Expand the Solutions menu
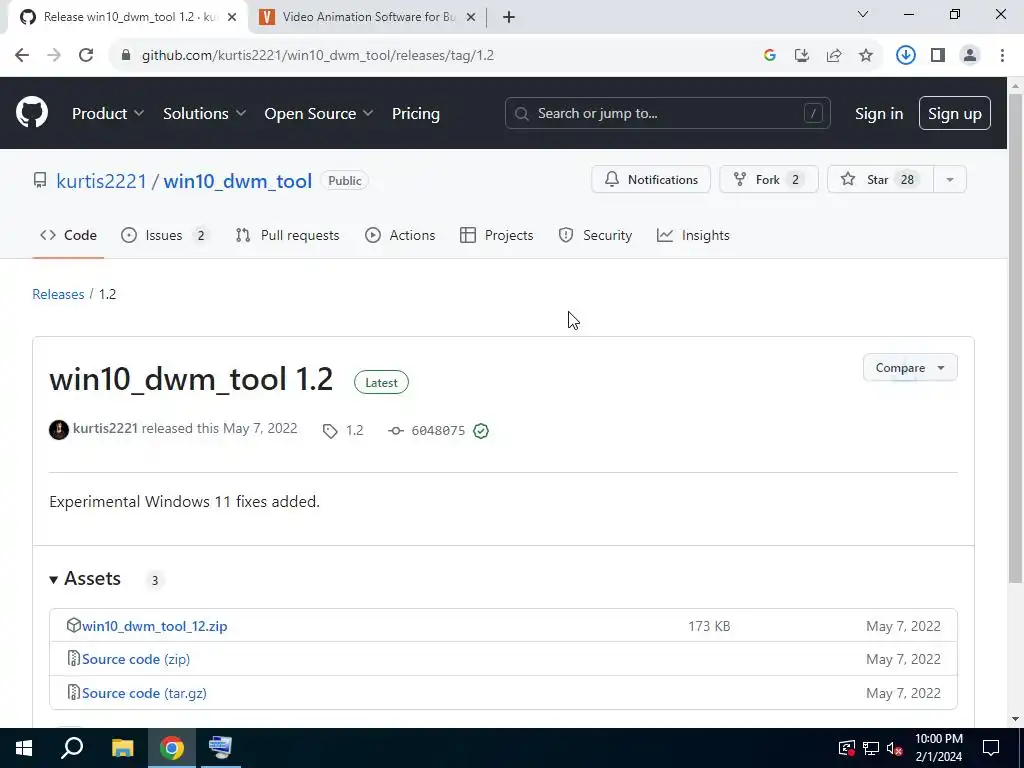The width and height of the screenshot is (1024, 768). pyautogui.click(x=204, y=114)
